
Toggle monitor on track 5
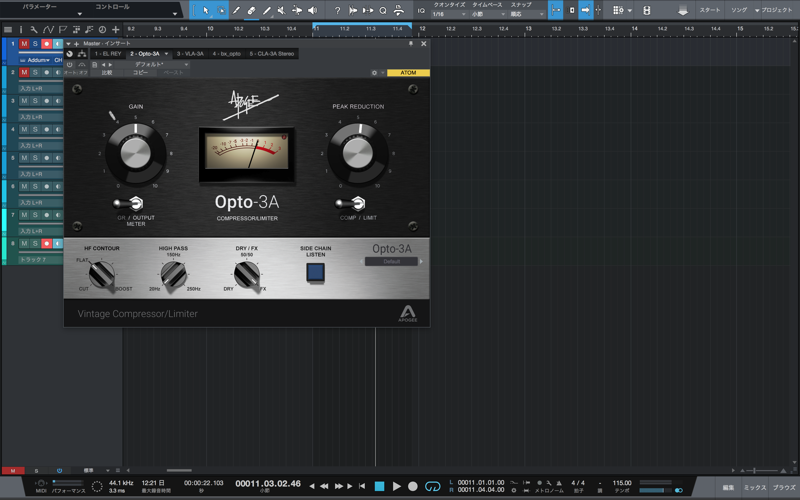[x=58, y=158]
